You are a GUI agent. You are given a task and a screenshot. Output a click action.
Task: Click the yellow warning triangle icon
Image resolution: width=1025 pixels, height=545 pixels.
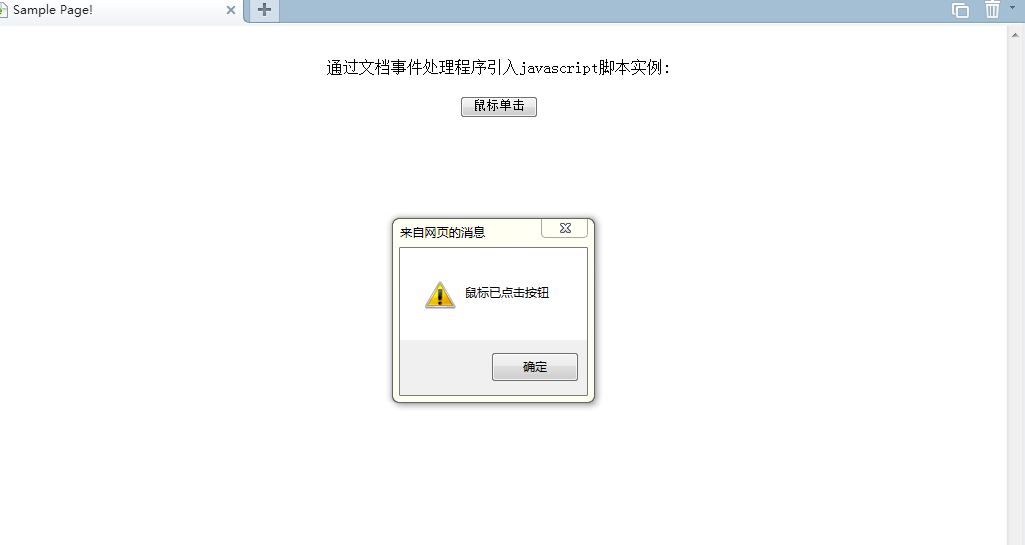coord(440,295)
